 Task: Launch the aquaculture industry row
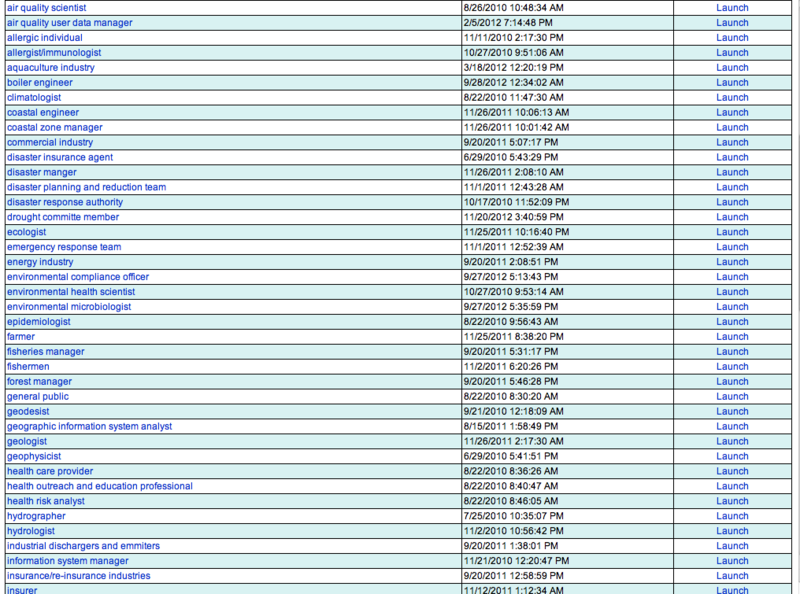point(732,67)
